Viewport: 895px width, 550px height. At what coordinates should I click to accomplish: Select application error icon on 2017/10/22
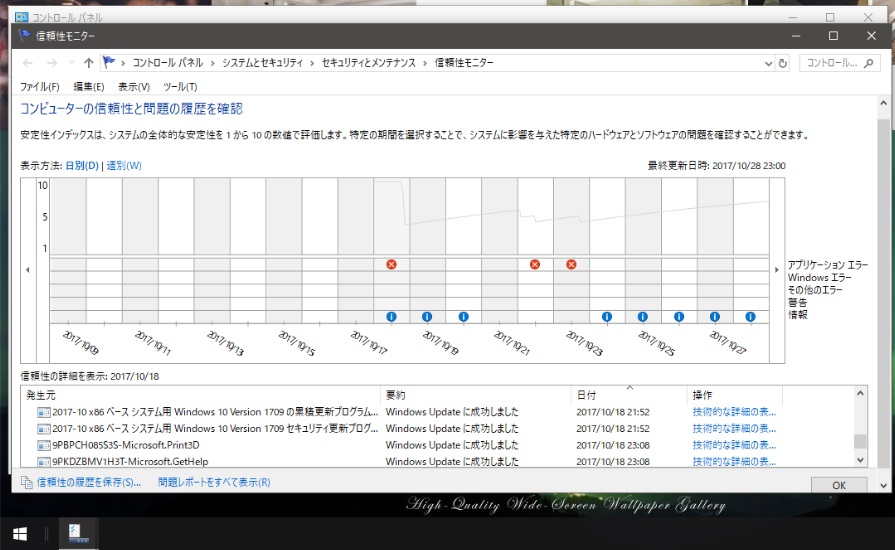coord(535,264)
